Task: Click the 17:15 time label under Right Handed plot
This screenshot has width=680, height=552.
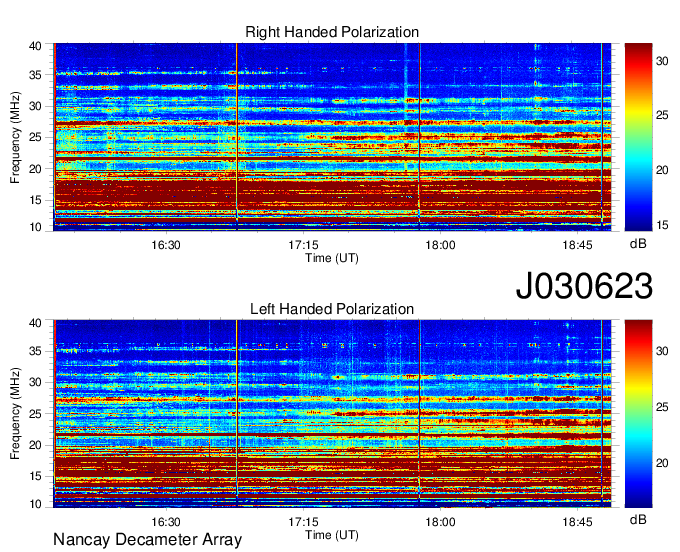Action: [x=303, y=245]
